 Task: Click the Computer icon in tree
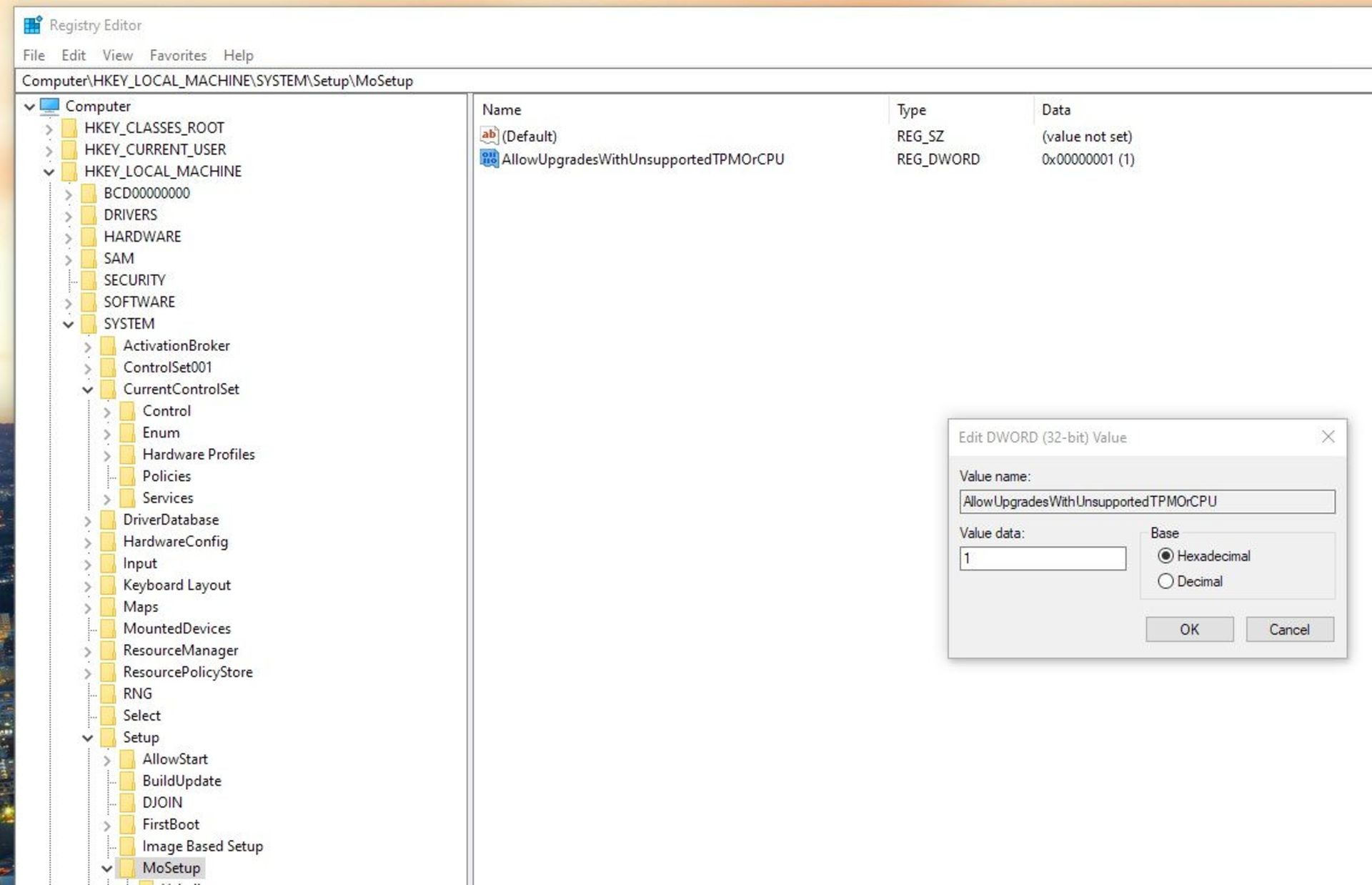point(50,106)
